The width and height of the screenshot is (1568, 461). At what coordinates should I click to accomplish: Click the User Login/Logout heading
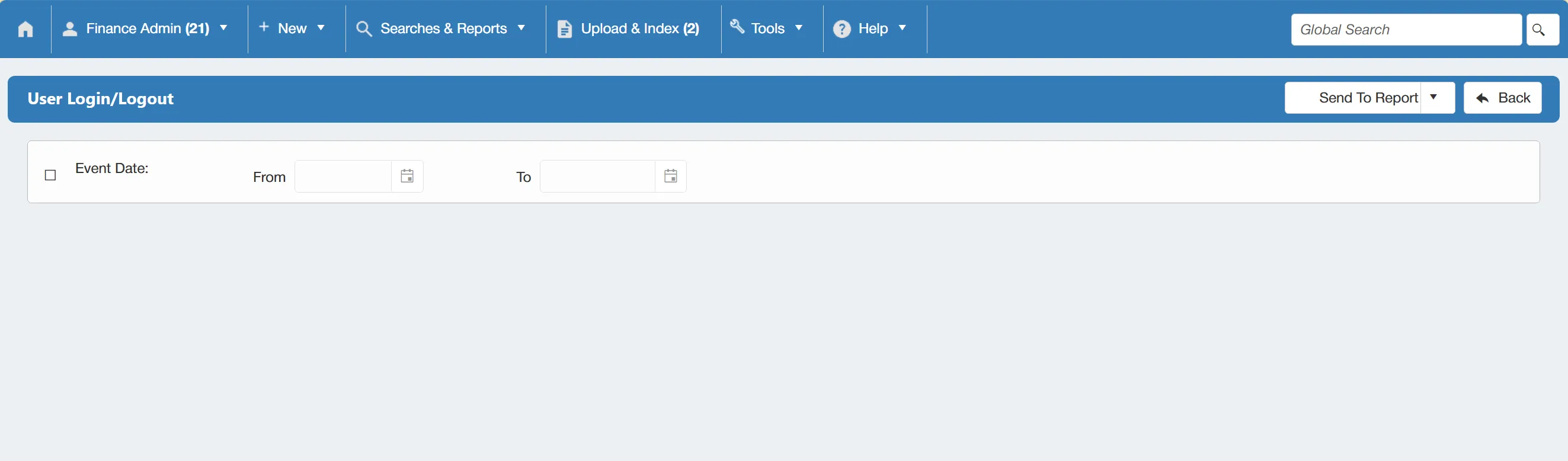100,98
